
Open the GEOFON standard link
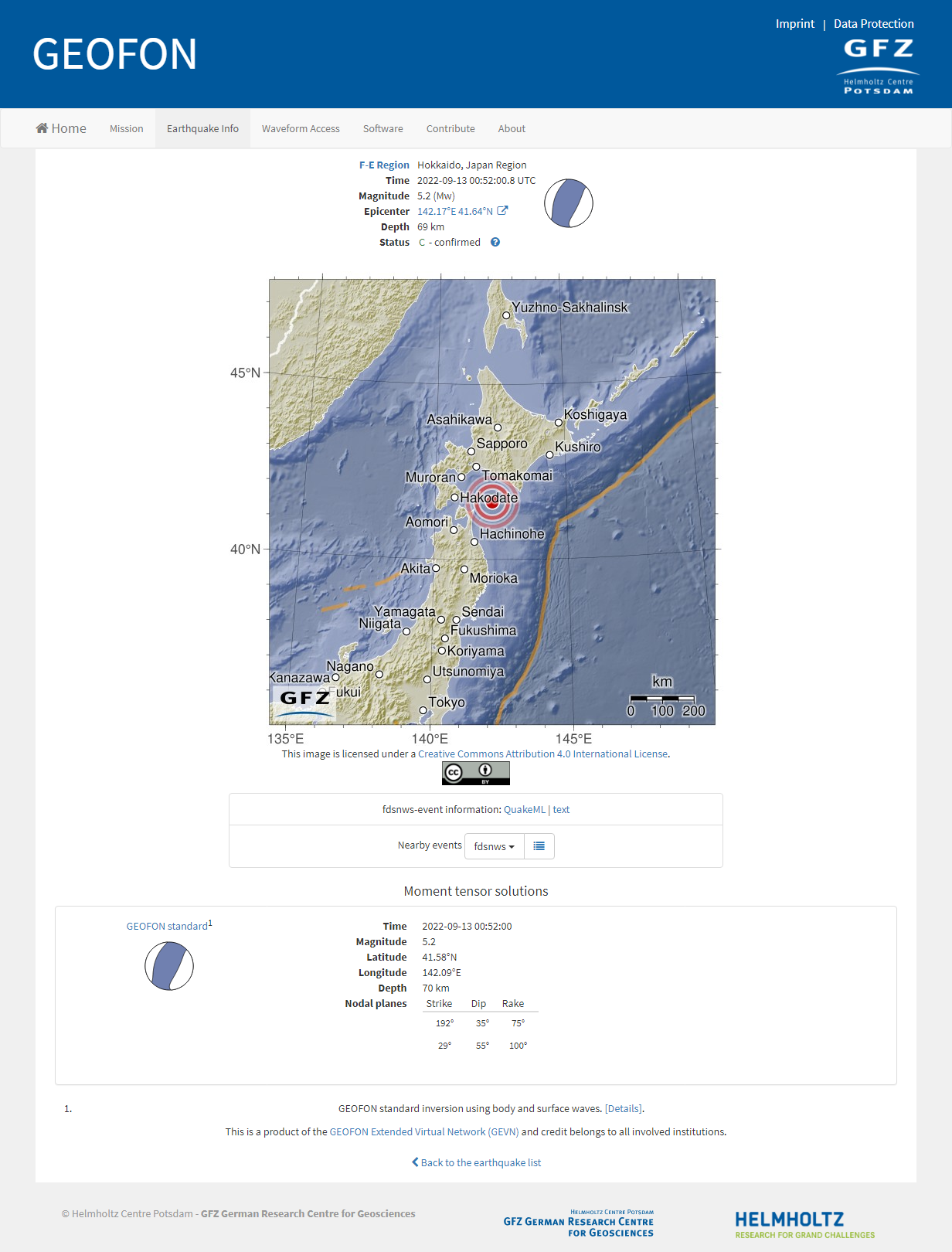[168, 926]
